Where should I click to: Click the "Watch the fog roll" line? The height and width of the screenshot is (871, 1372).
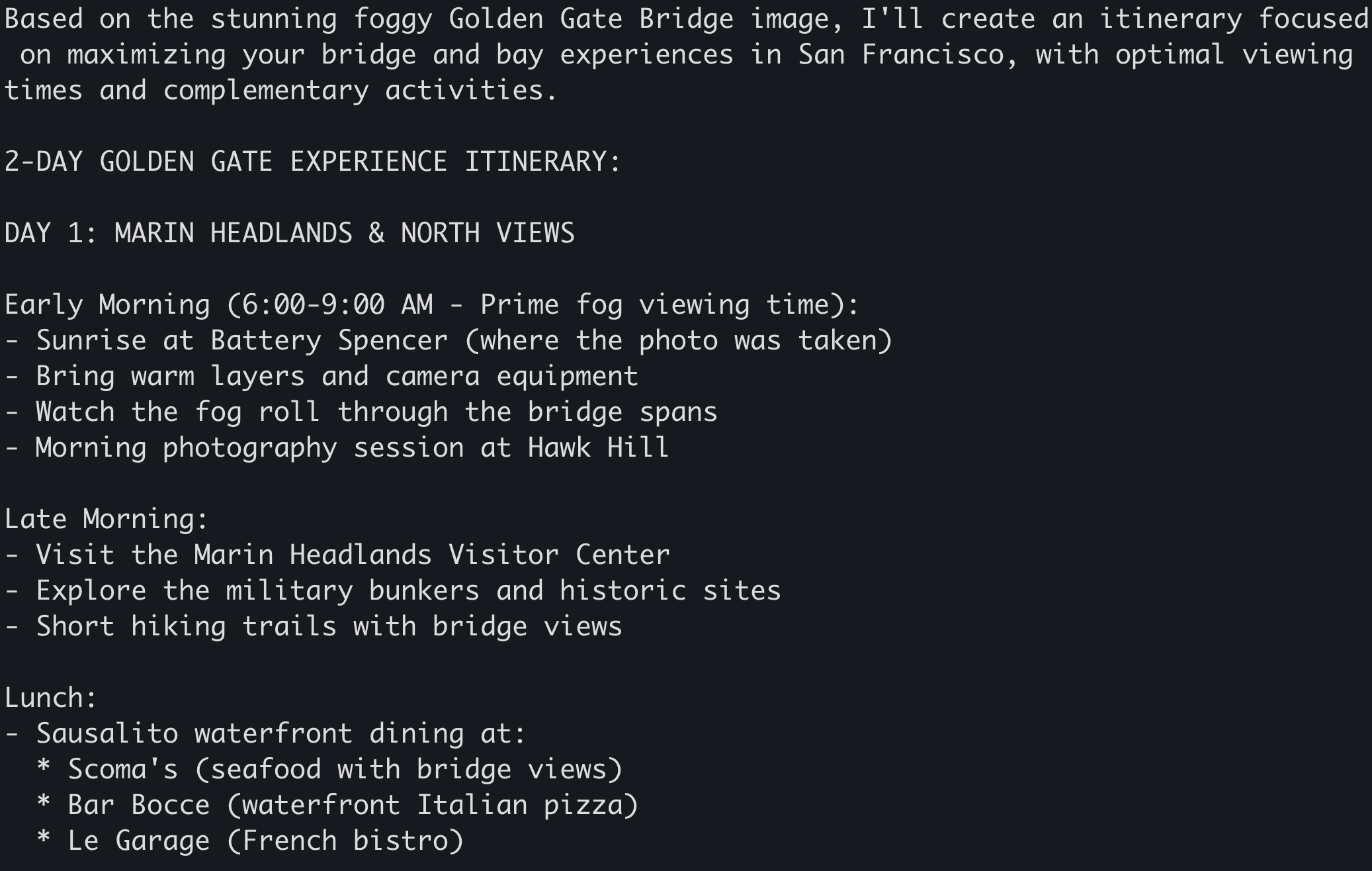click(361, 412)
